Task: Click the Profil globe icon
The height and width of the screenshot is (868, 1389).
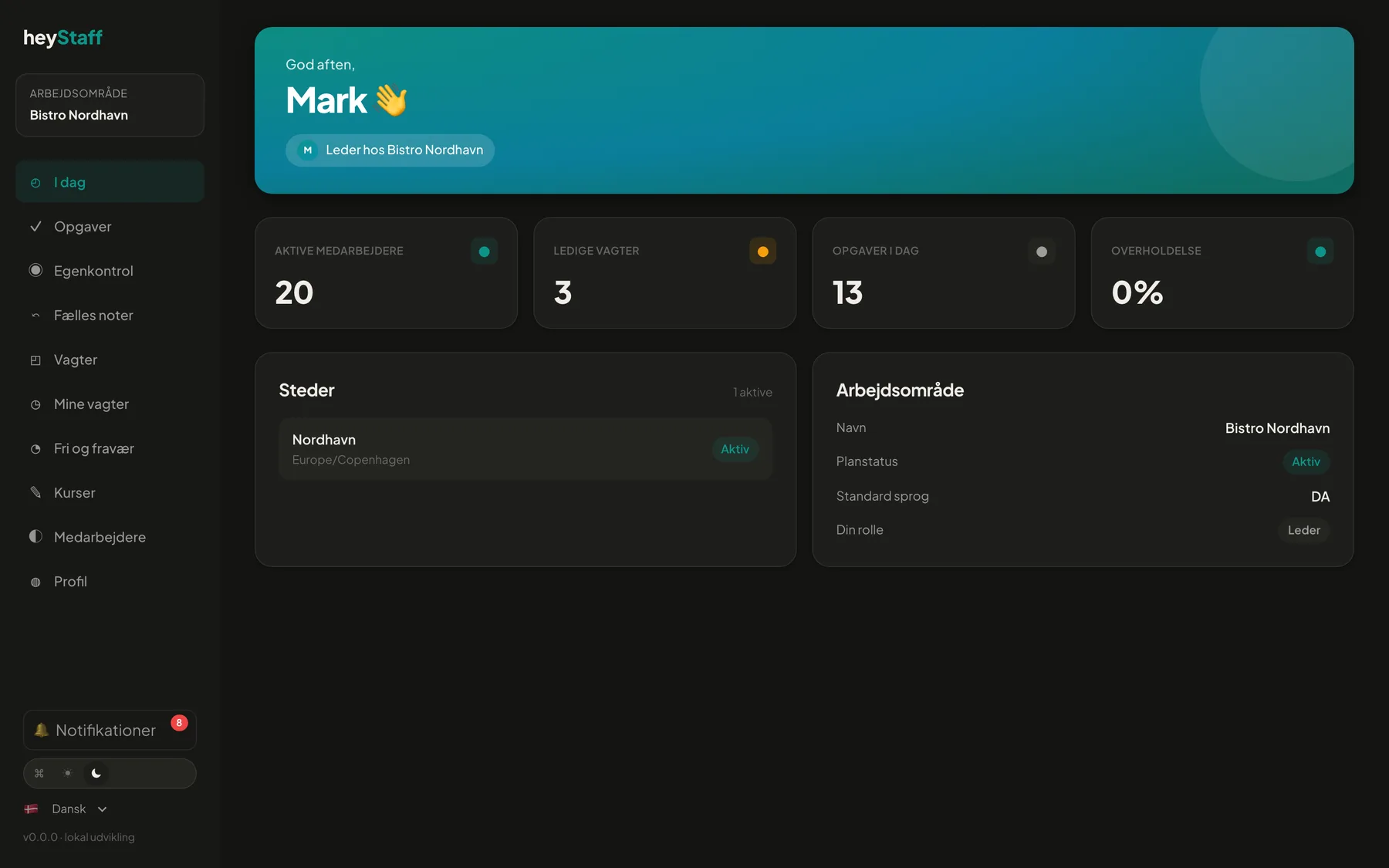Action: tap(35, 582)
